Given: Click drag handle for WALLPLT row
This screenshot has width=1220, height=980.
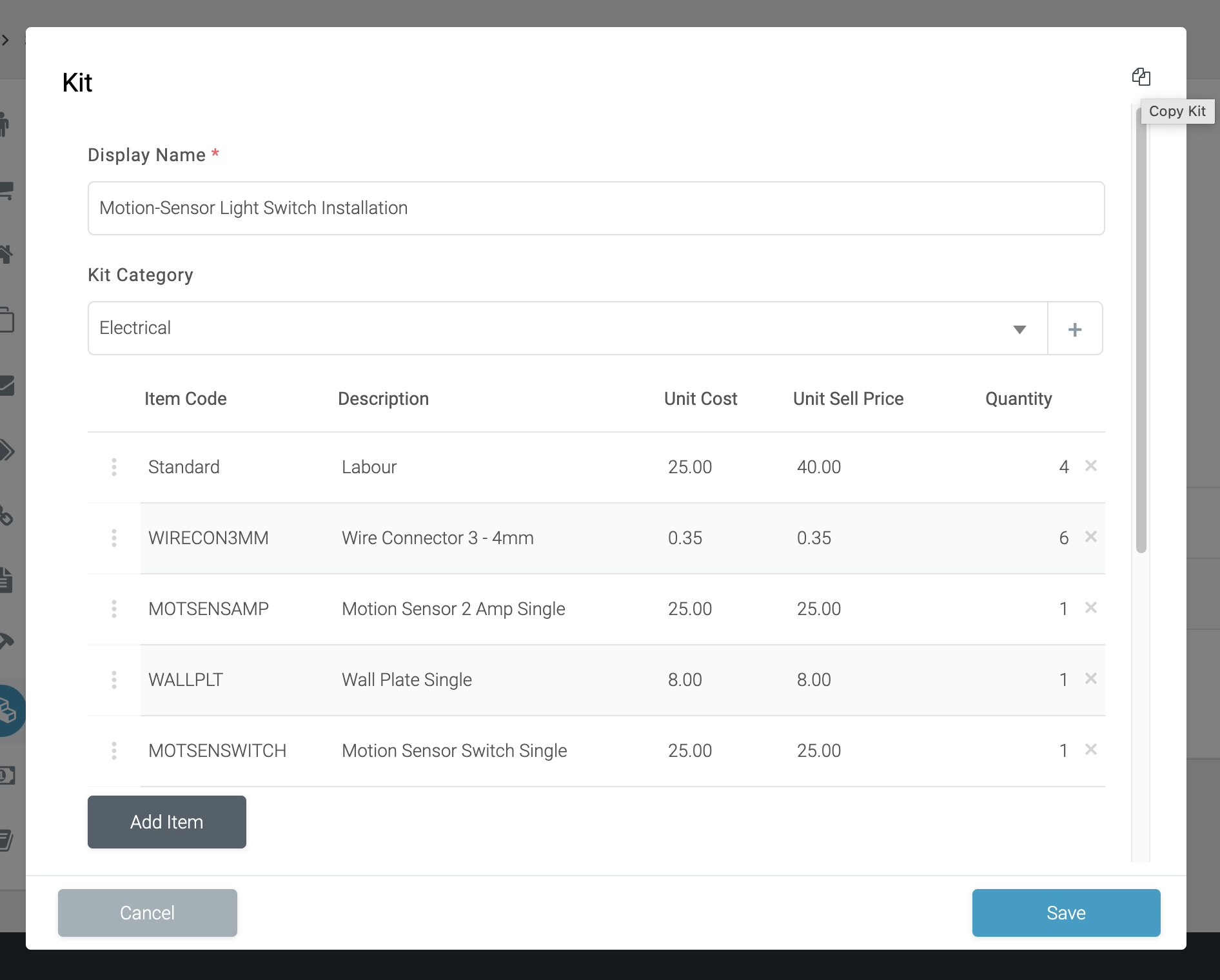Looking at the screenshot, I should coord(114,680).
